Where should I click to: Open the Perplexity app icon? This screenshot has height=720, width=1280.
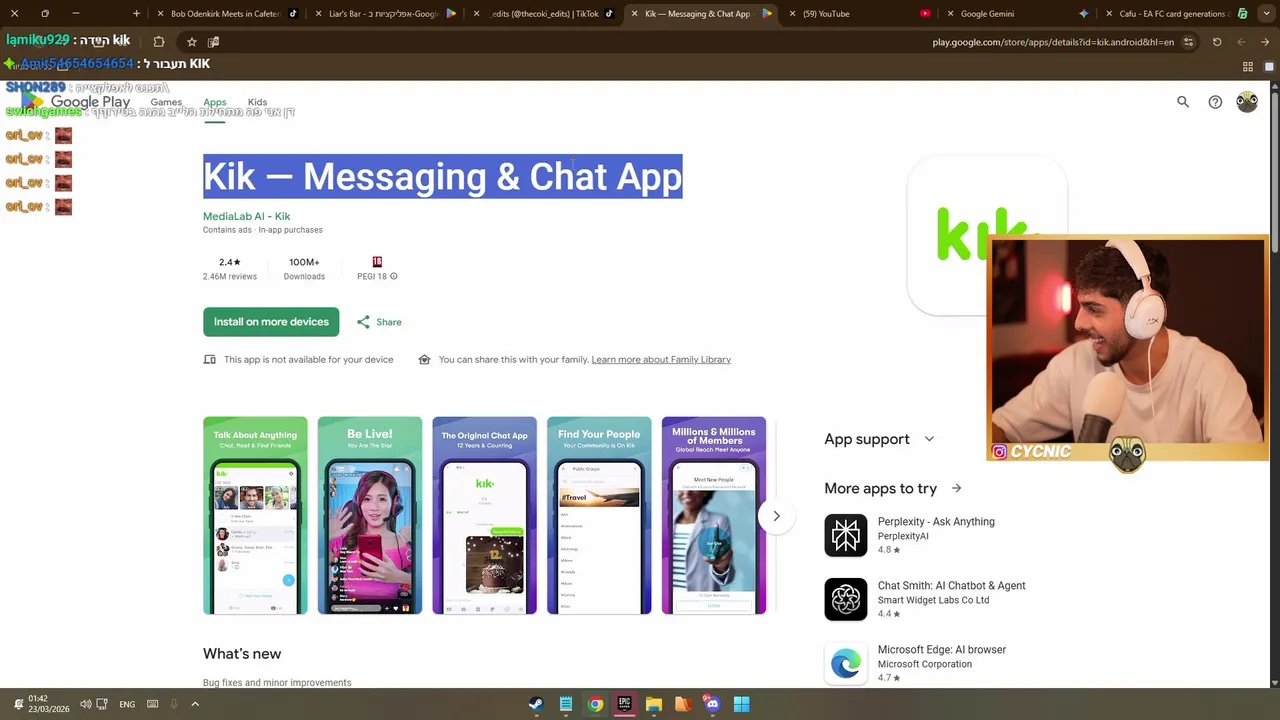[846, 536]
